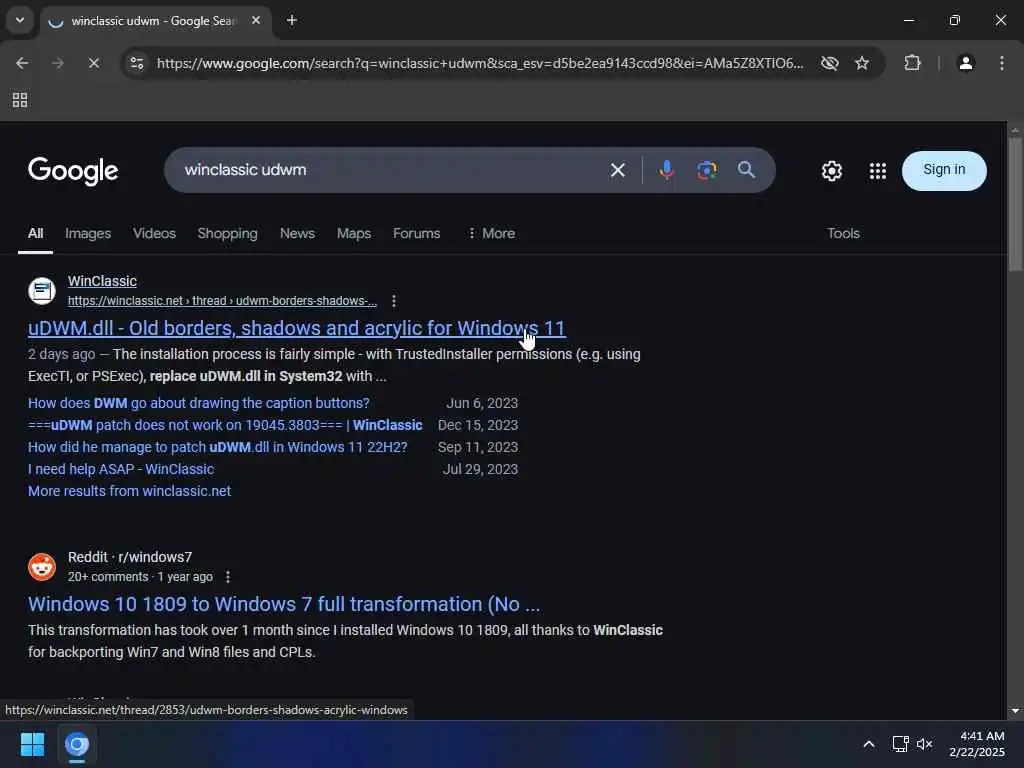Go to the Google homepage logo

(72, 171)
